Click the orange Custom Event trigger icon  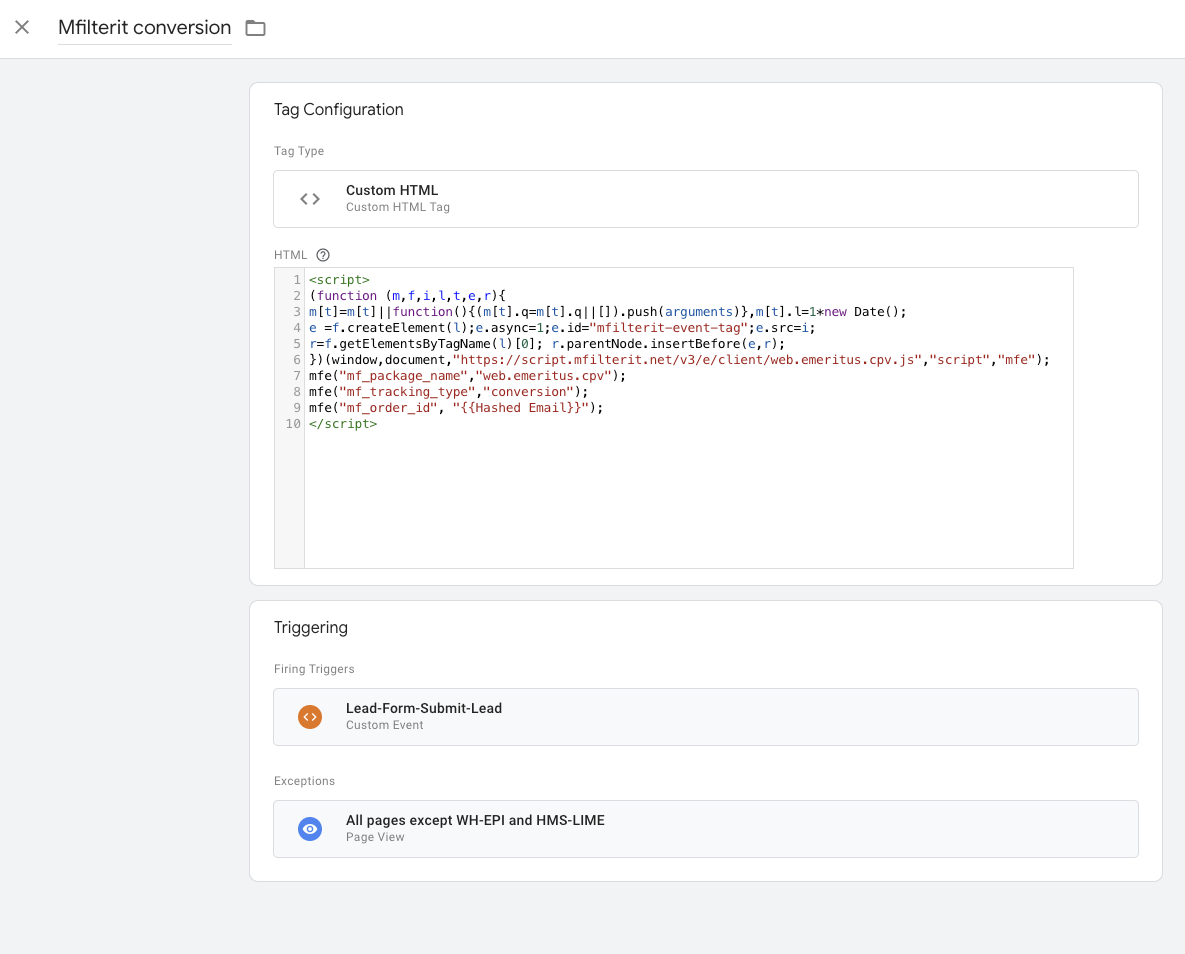(310, 717)
